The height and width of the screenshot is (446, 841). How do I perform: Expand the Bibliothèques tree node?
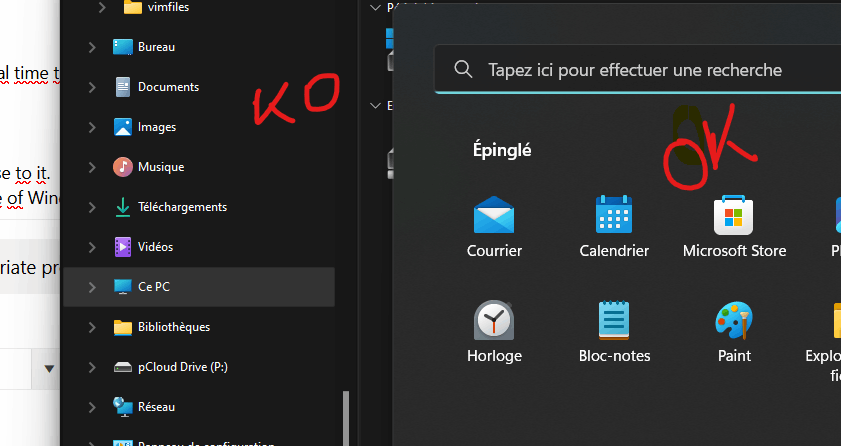point(92,327)
